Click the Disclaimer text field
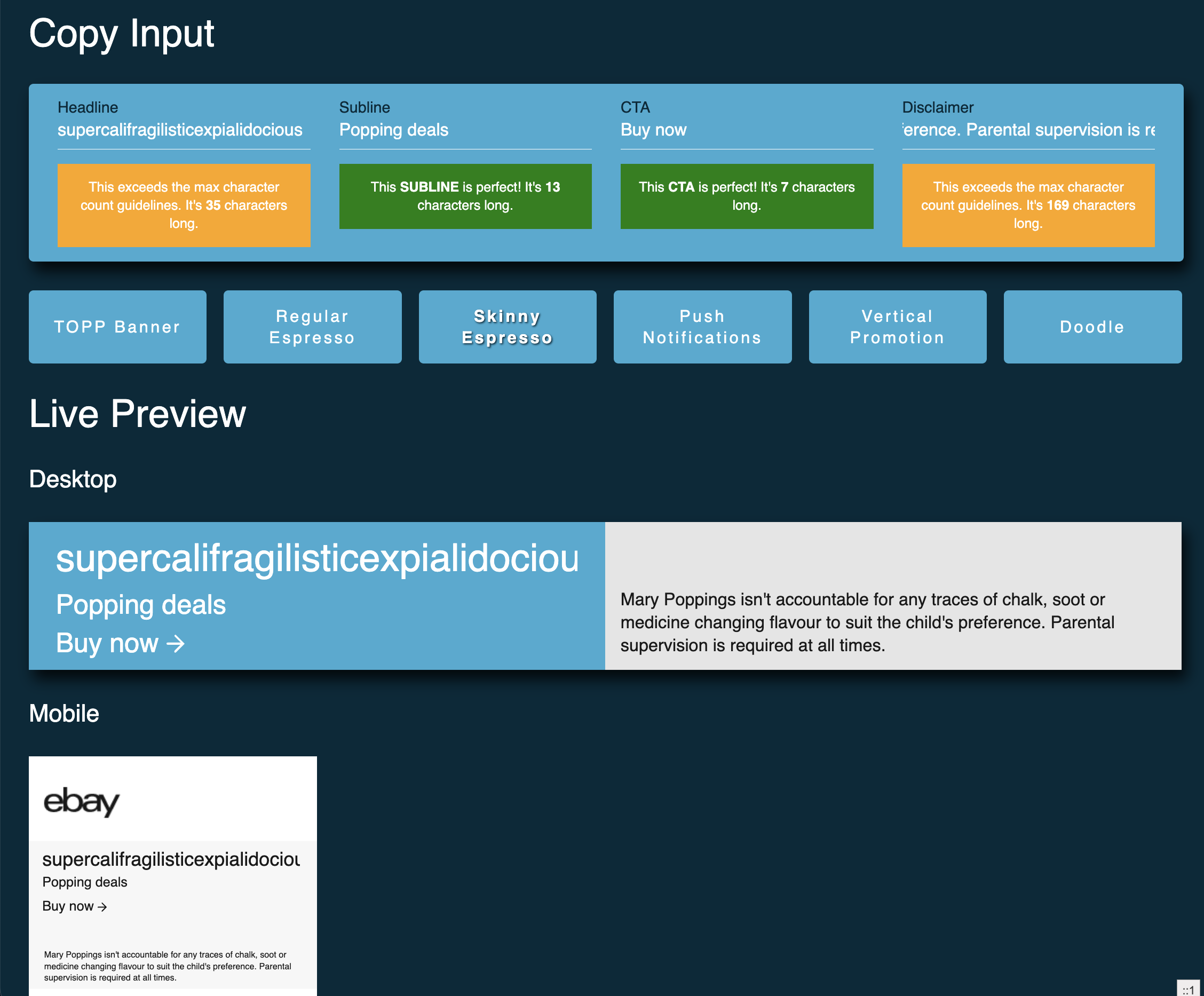The image size is (1204, 996). pyautogui.click(x=1027, y=130)
